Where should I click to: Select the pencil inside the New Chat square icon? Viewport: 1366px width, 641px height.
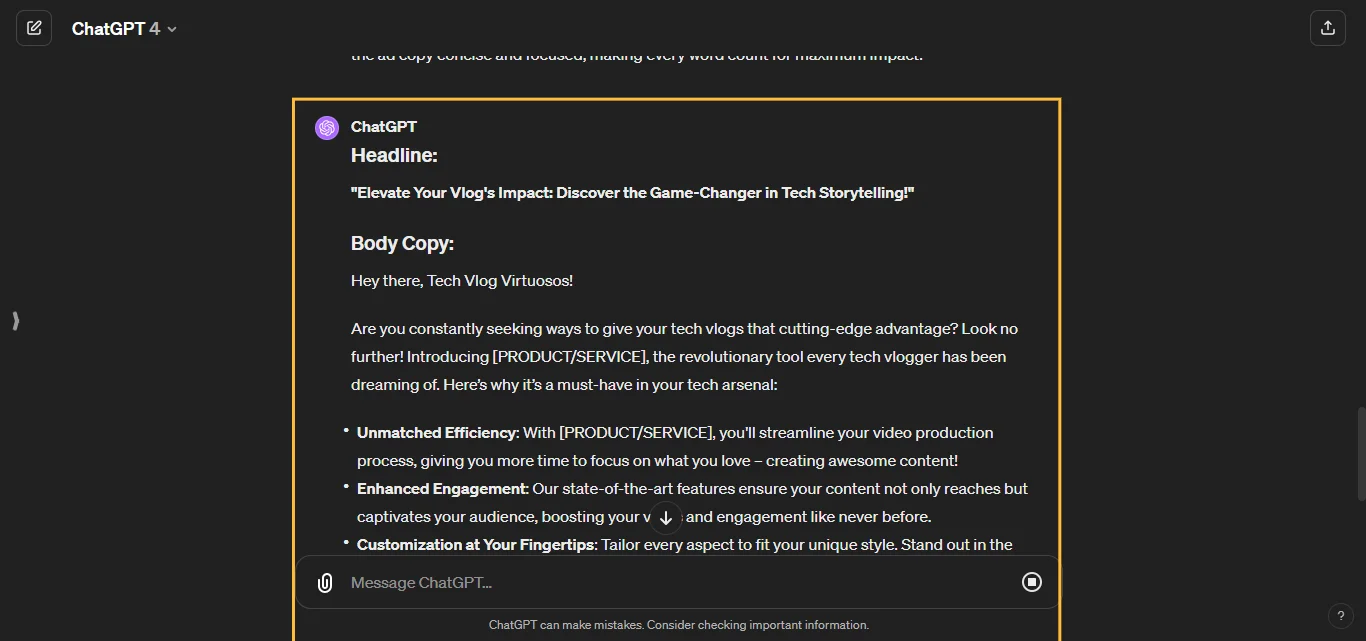coord(34,27)
